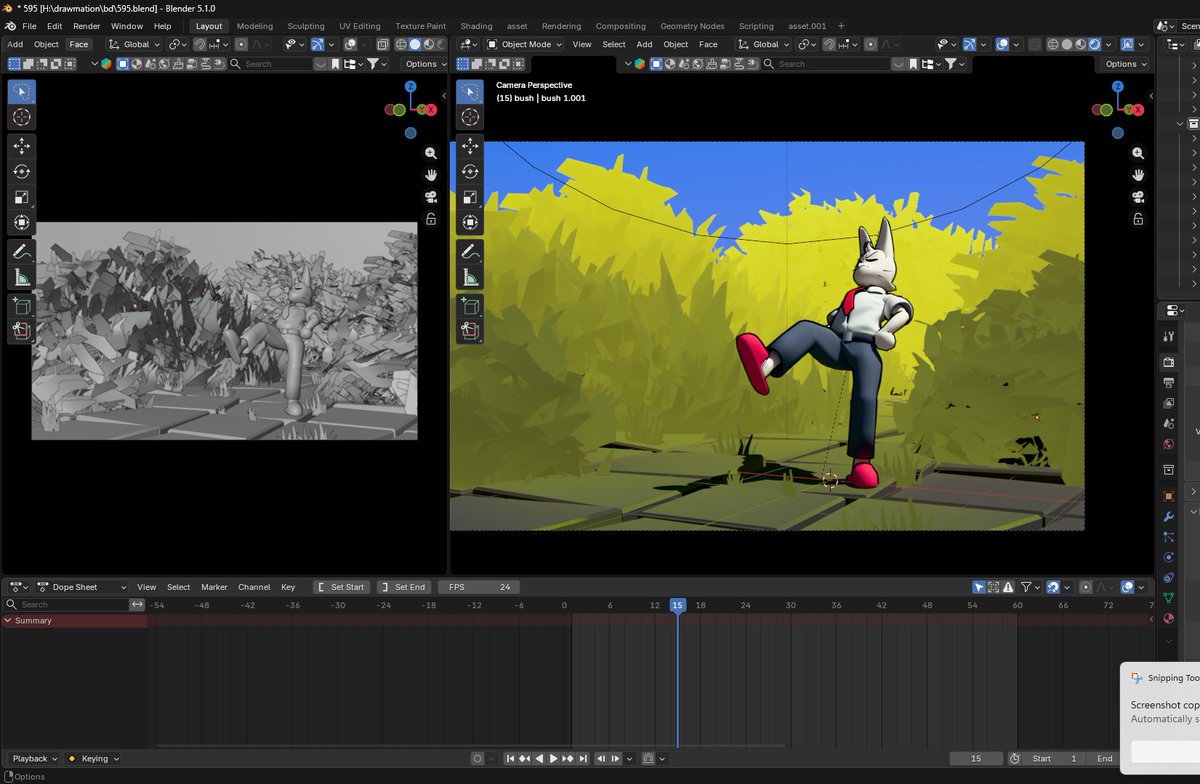Click the Dope Sheet channel search field

pos(67,605)
